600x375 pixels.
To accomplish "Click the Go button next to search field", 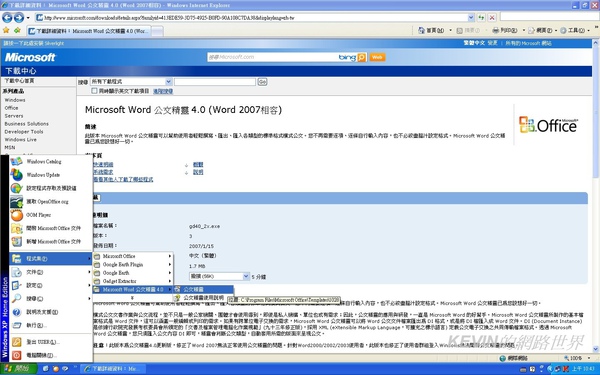I will coord(262,82).
